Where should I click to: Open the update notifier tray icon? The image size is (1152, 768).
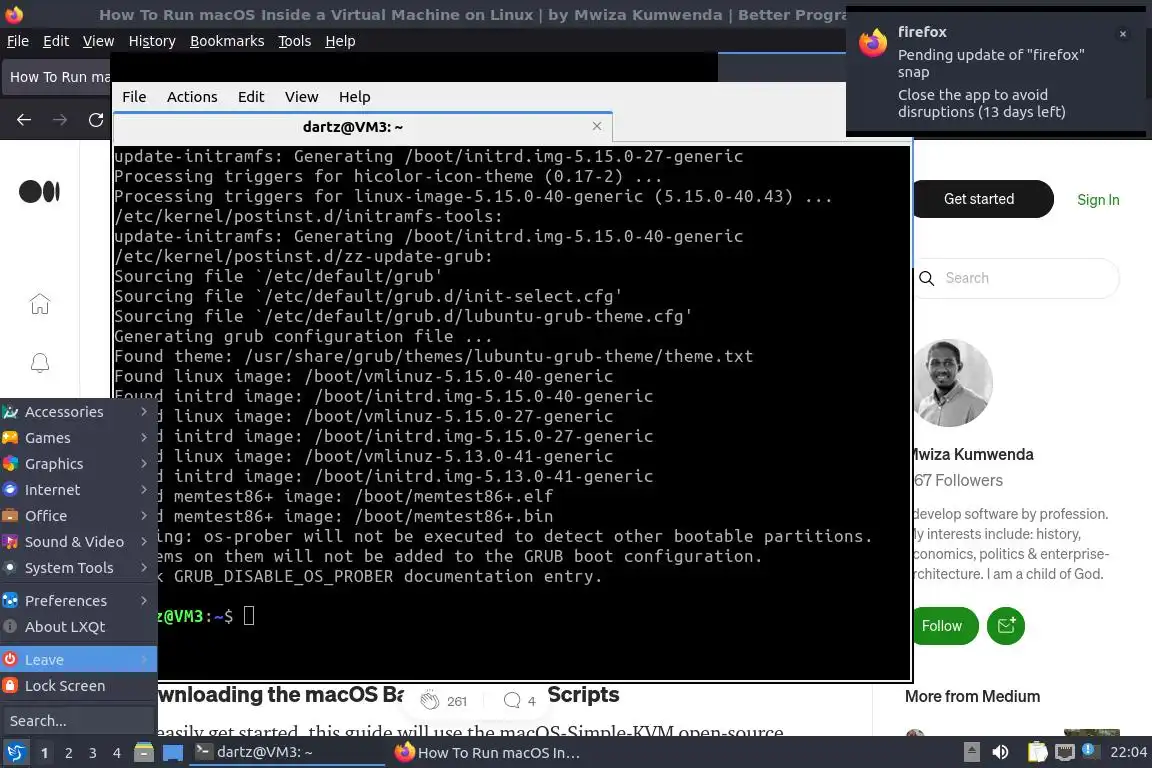(x=1090, y=751)
